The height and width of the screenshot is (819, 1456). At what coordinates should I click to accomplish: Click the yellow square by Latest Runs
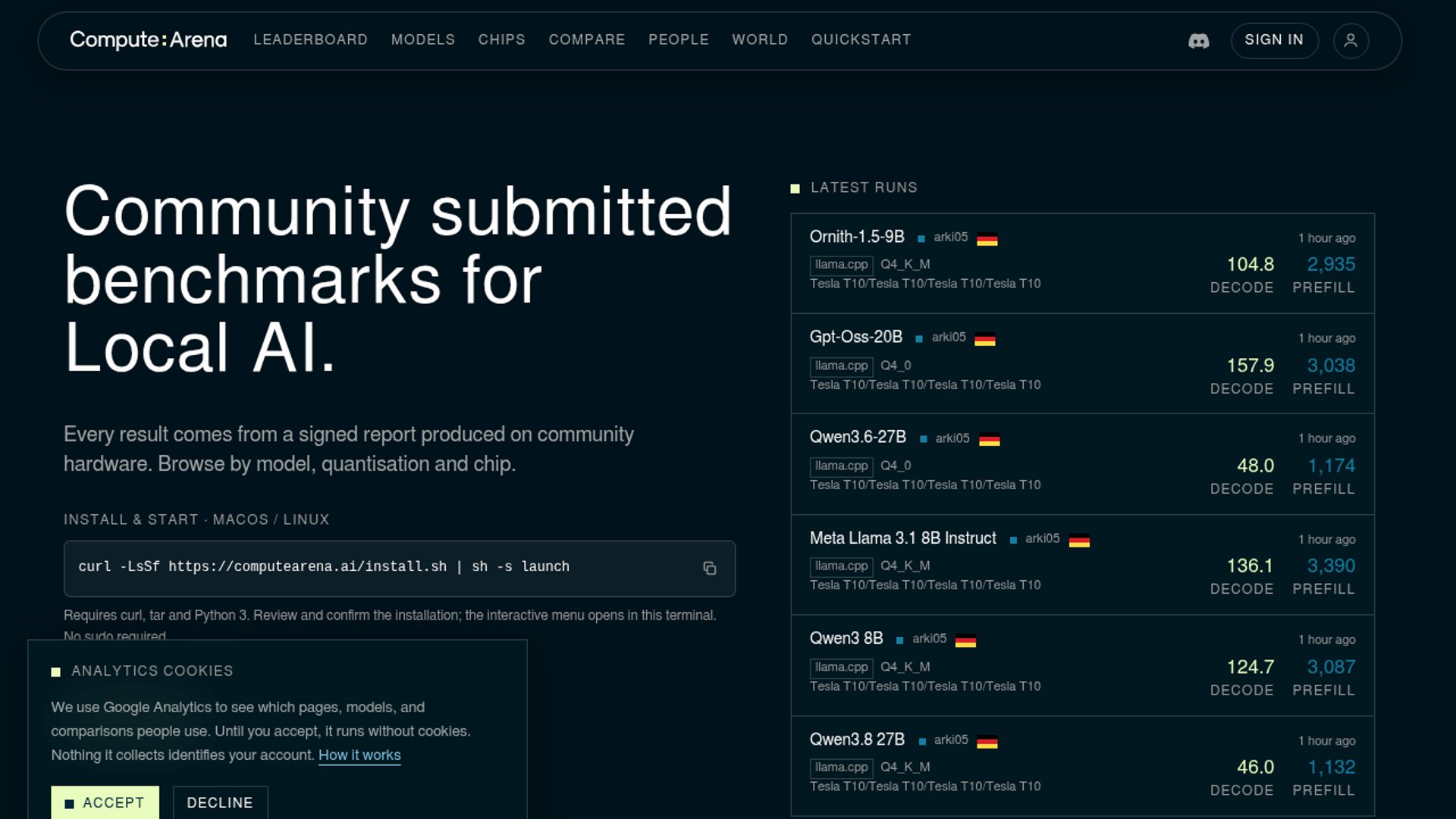[795, 188]
